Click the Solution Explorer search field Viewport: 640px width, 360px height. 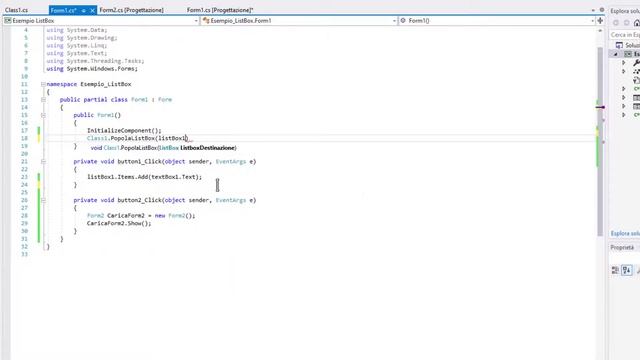tap(624, 35)
